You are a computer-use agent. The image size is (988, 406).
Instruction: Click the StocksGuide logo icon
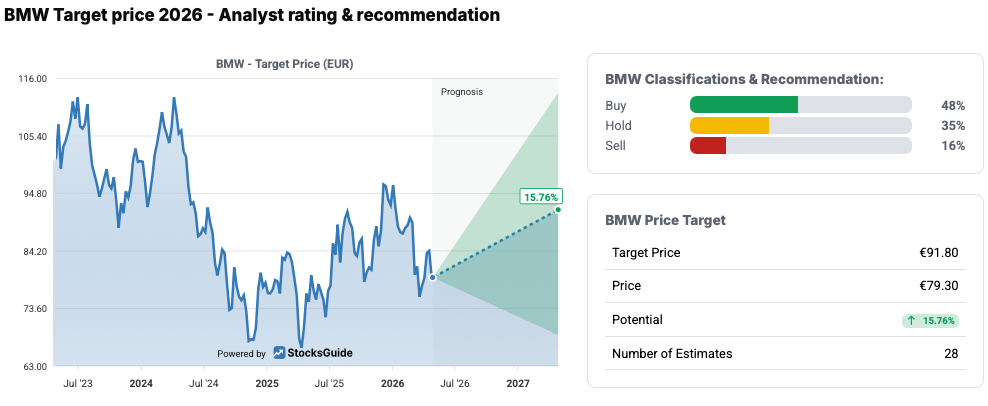coord(279,353)
